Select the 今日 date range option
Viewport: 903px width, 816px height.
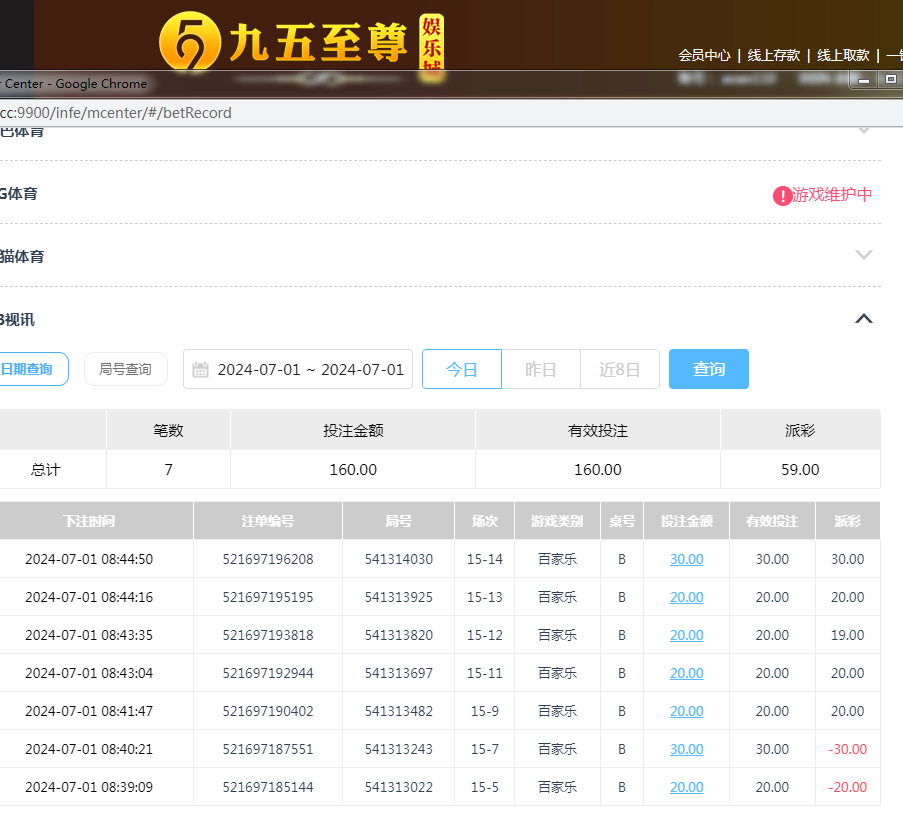pos(461,369)
